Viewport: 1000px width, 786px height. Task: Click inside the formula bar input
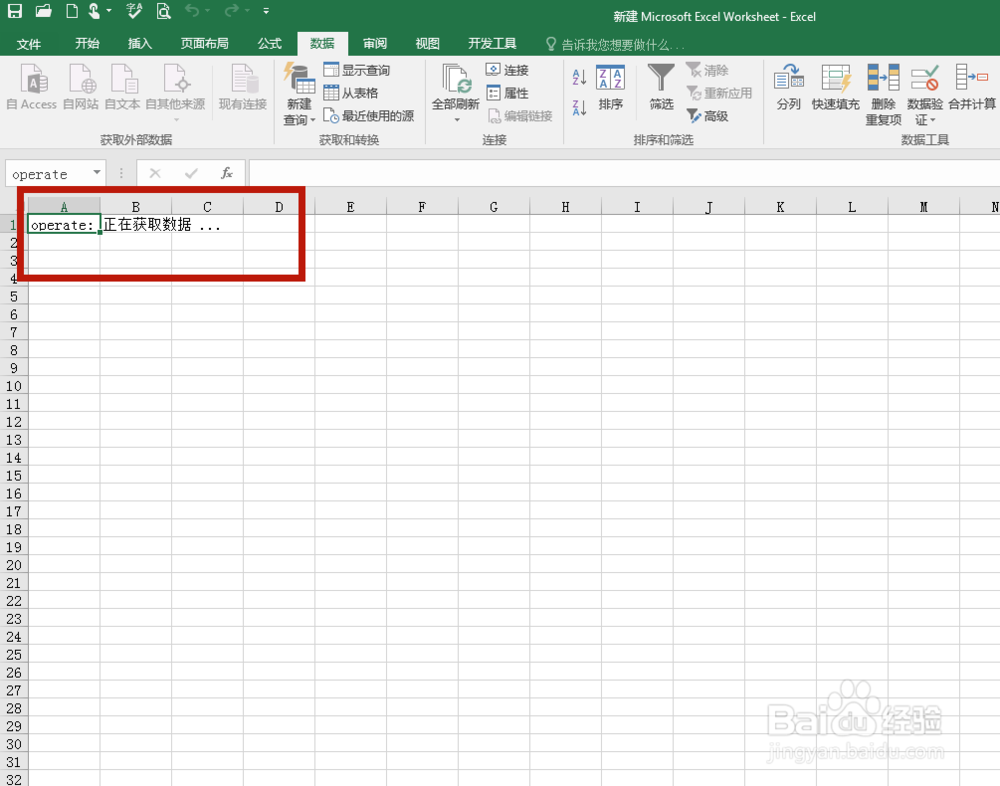(624, 173)
